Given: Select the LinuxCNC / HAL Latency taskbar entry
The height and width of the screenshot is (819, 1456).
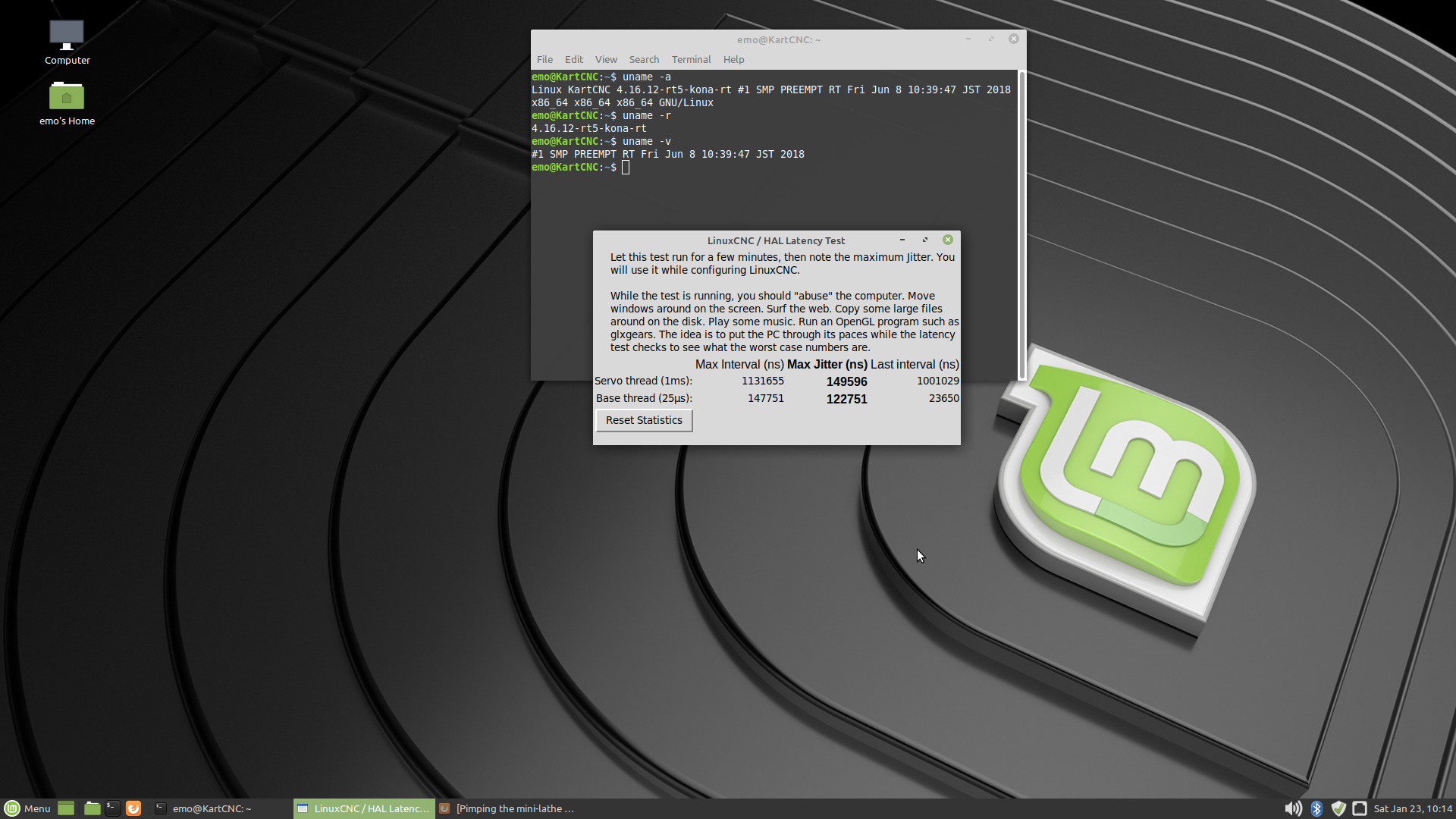Looking at the screenshot, I should (x=365, y=808).
